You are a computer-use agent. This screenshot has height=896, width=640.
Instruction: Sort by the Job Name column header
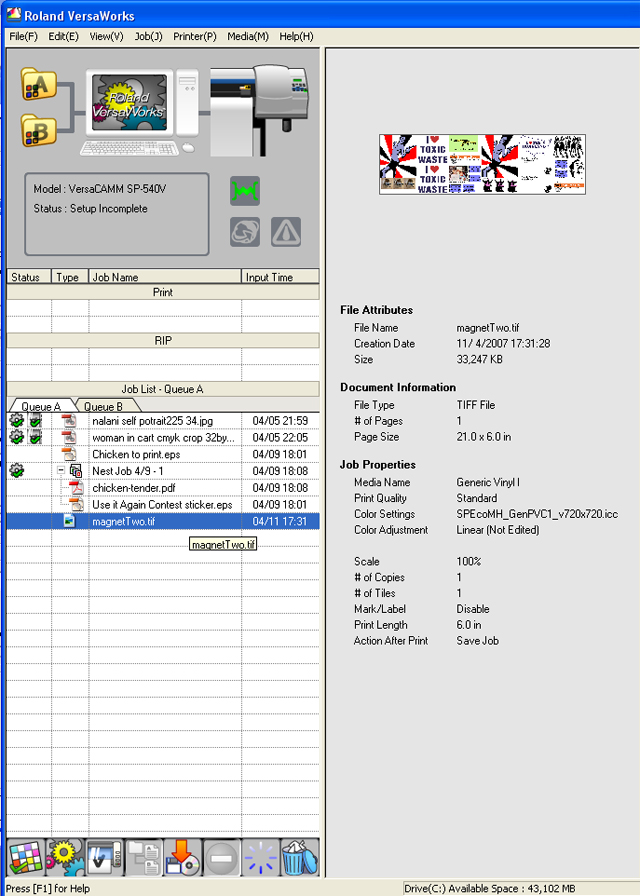[x=165, y=277]
